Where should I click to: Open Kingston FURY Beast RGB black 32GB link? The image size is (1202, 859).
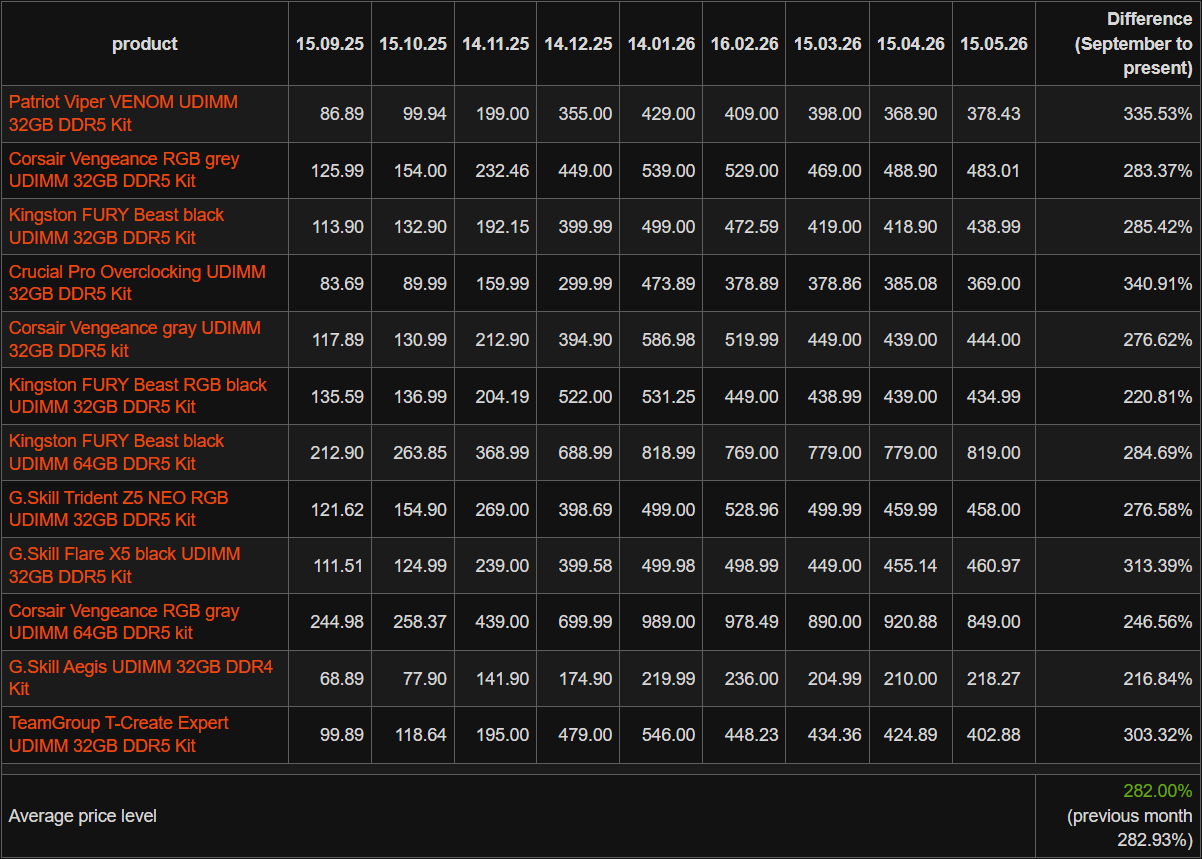138,396
